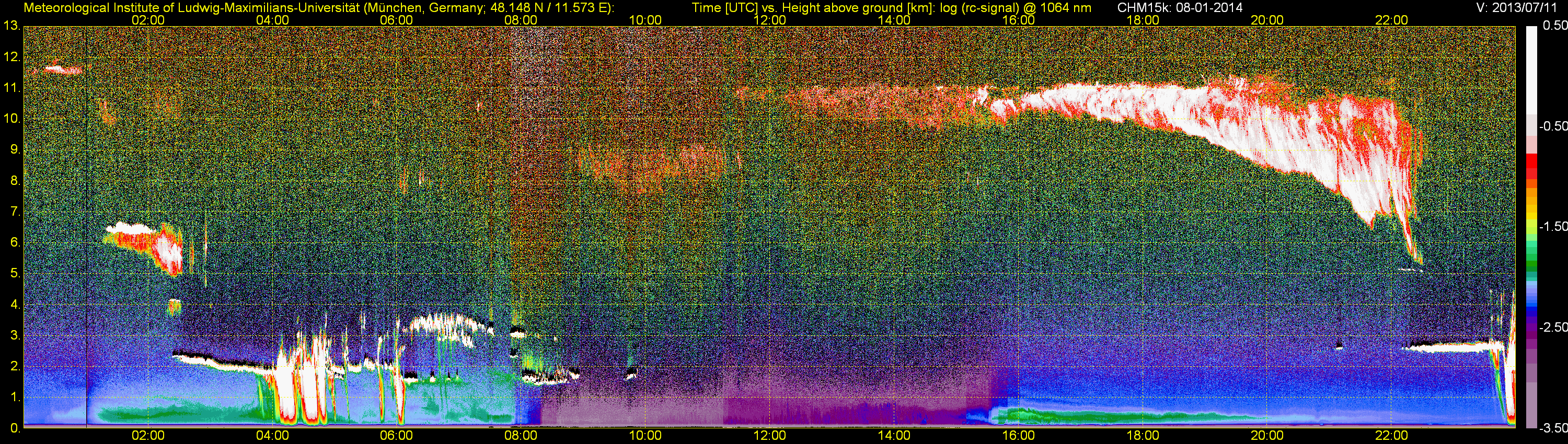Click the 08:00 label on the bottom time axis
The image size is (1568, 444).
(521, 436)
